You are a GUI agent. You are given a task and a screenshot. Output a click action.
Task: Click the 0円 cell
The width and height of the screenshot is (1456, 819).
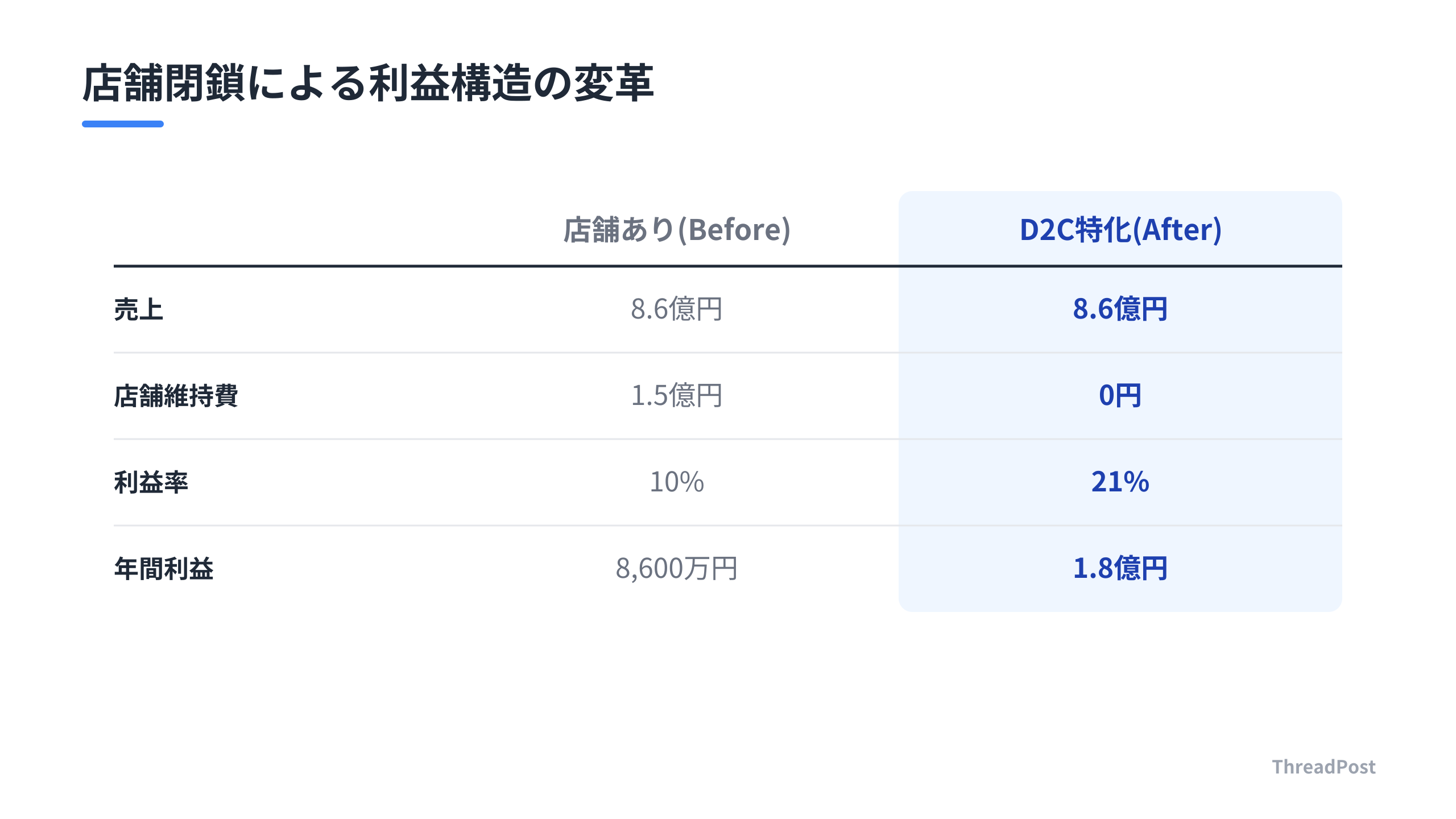pos(1120,396)
